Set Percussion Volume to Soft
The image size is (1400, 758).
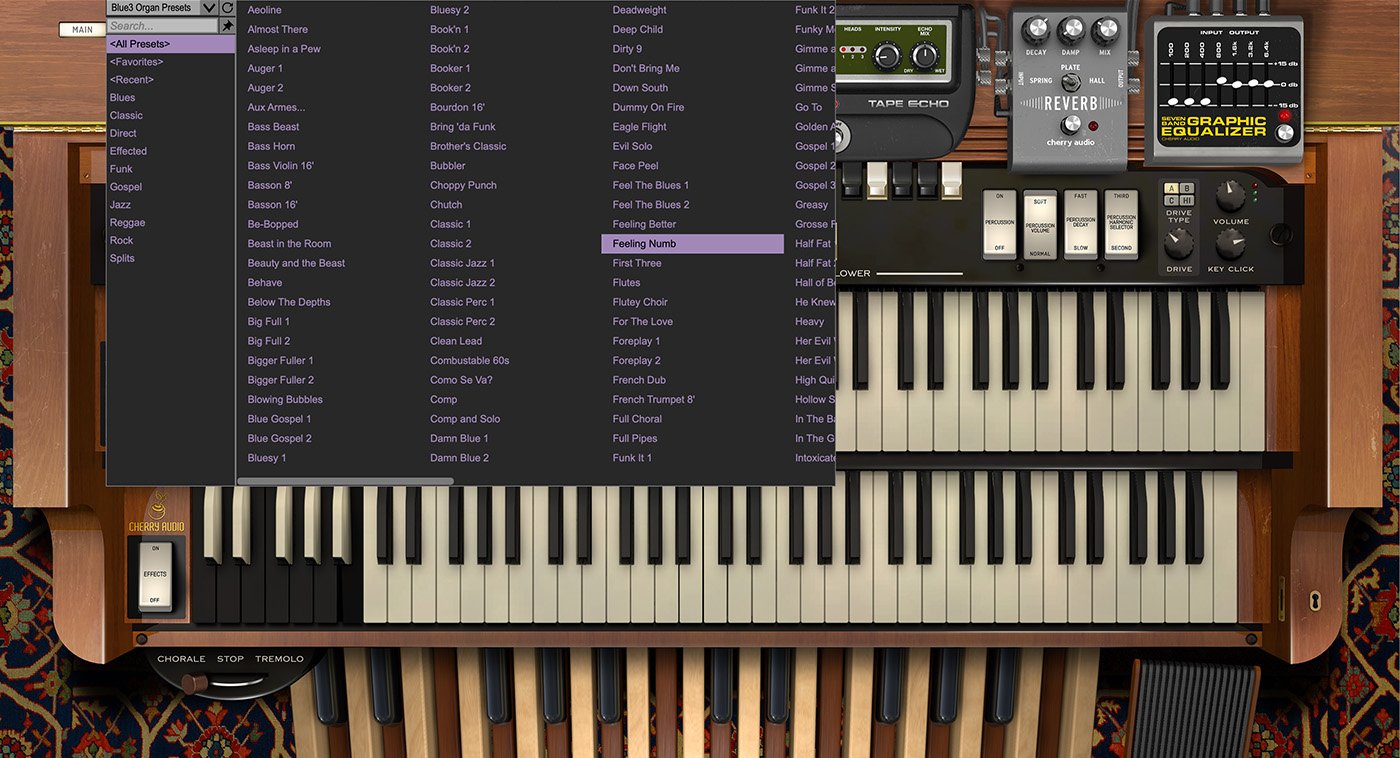coord(1042,202)
